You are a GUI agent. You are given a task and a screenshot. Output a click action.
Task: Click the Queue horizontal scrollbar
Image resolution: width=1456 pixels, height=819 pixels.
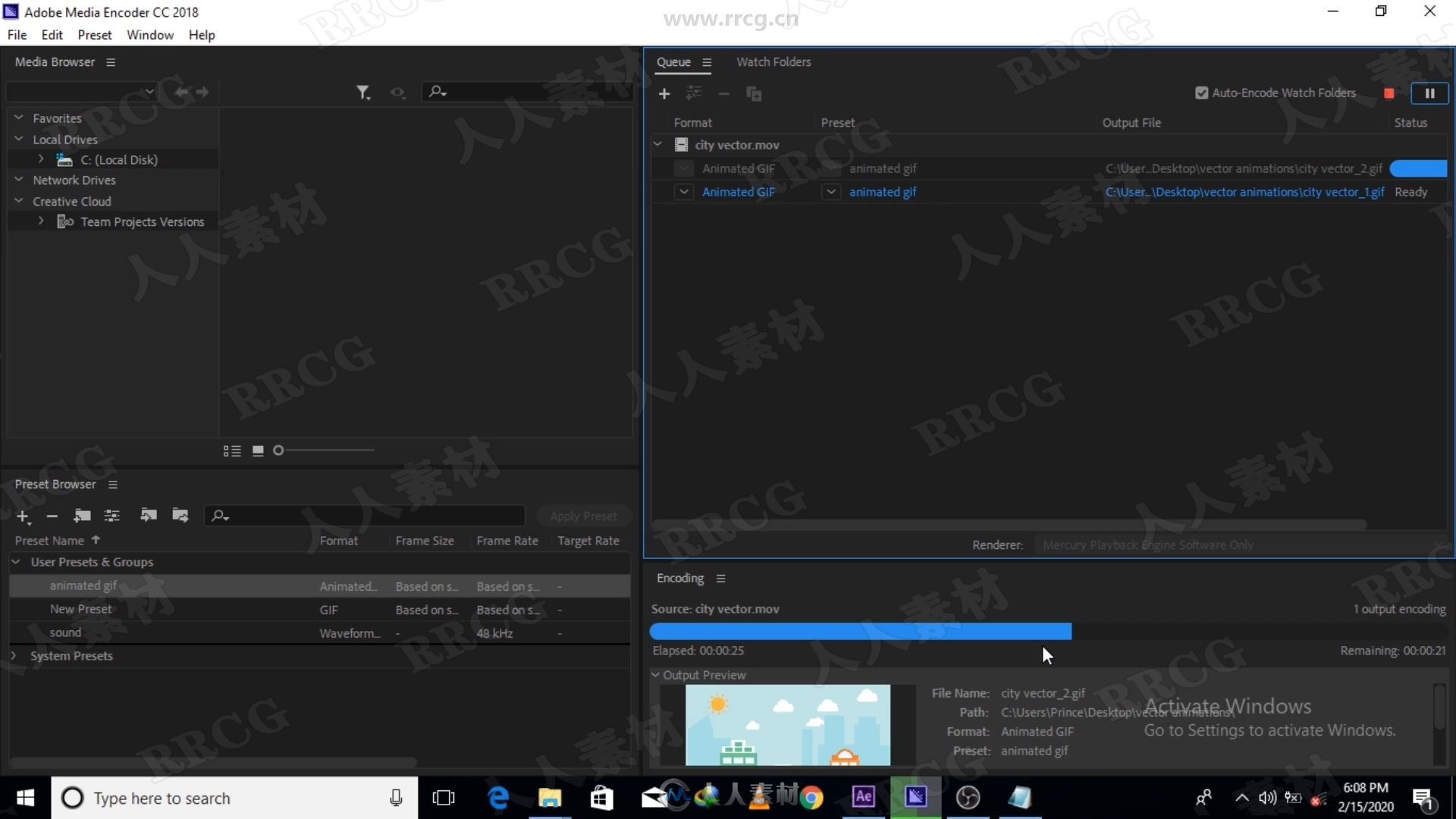point(1009,525)
